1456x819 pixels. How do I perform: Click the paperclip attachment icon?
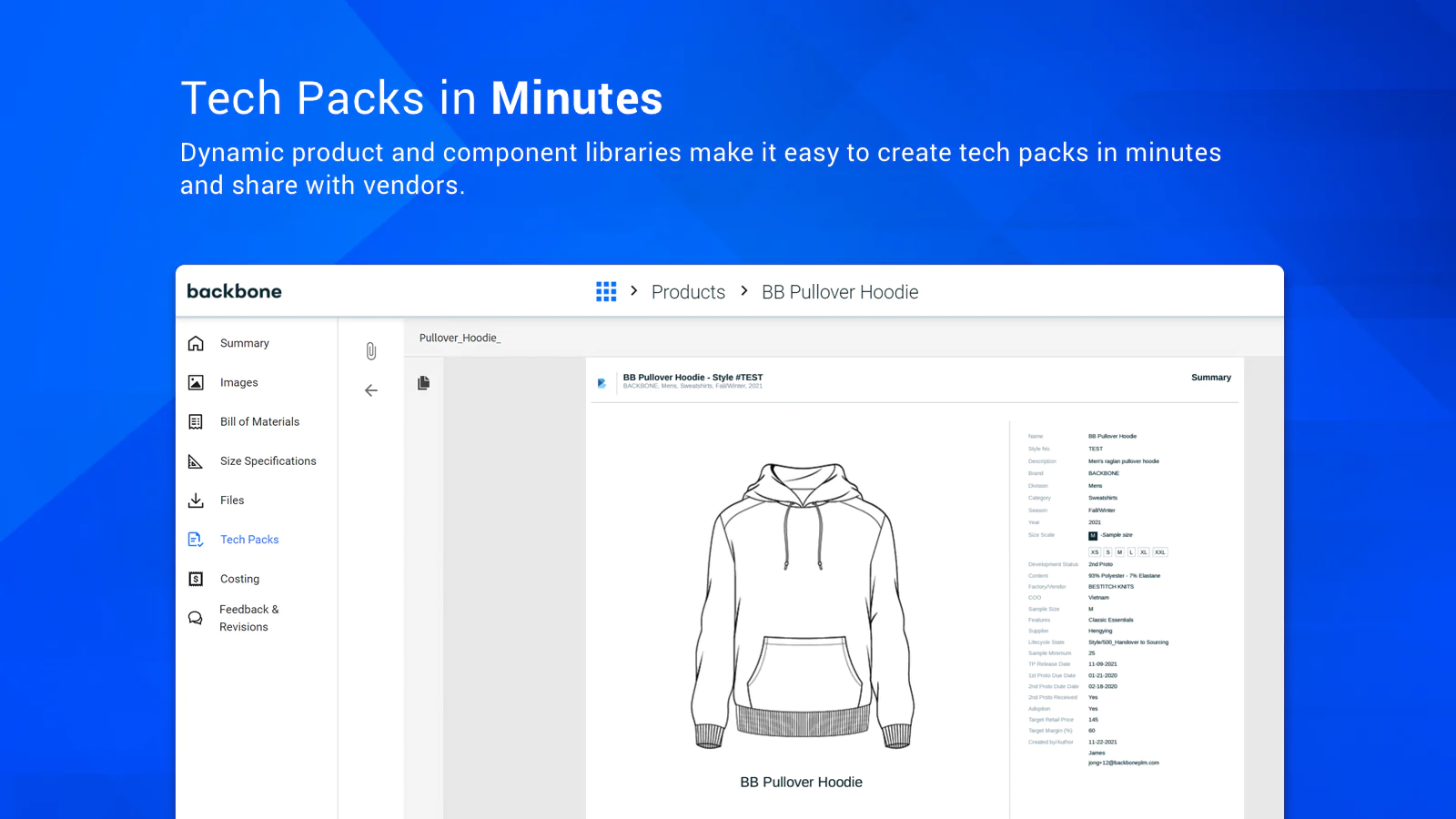point(371,351)
